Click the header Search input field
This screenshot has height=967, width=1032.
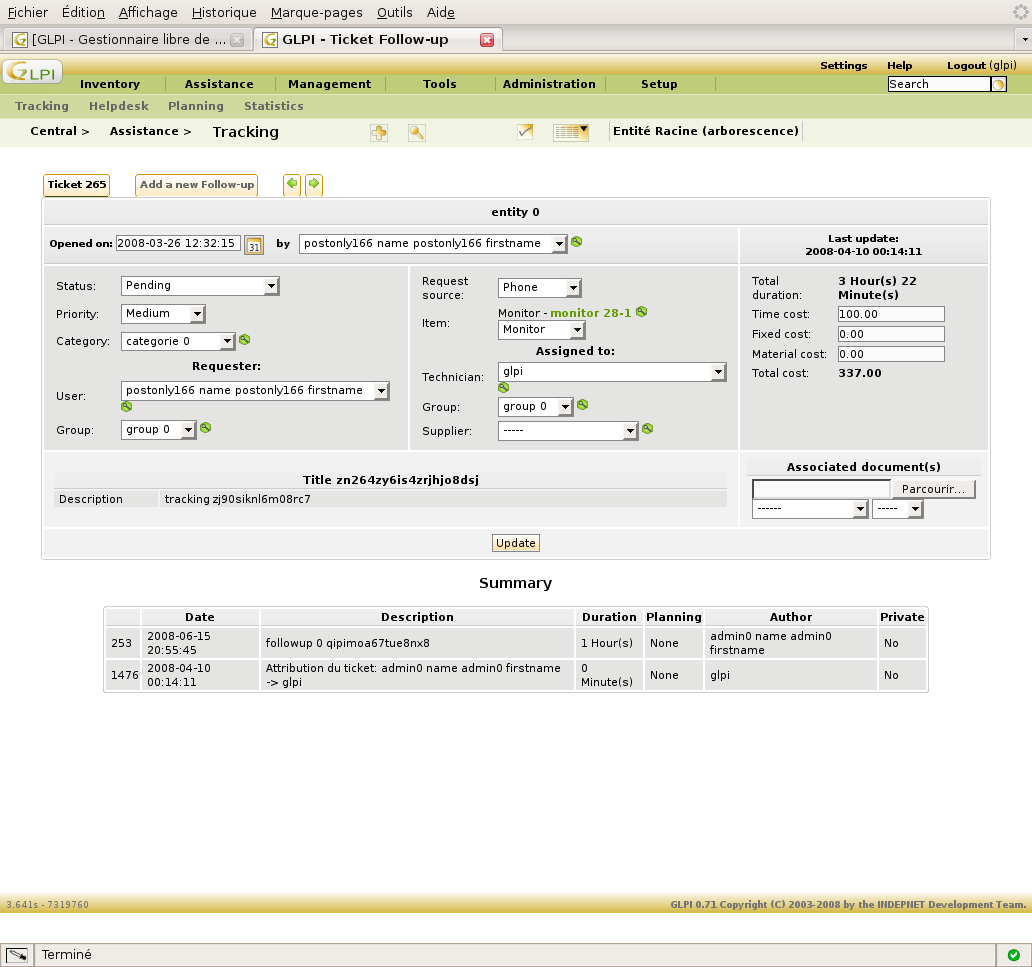[939, 84]
